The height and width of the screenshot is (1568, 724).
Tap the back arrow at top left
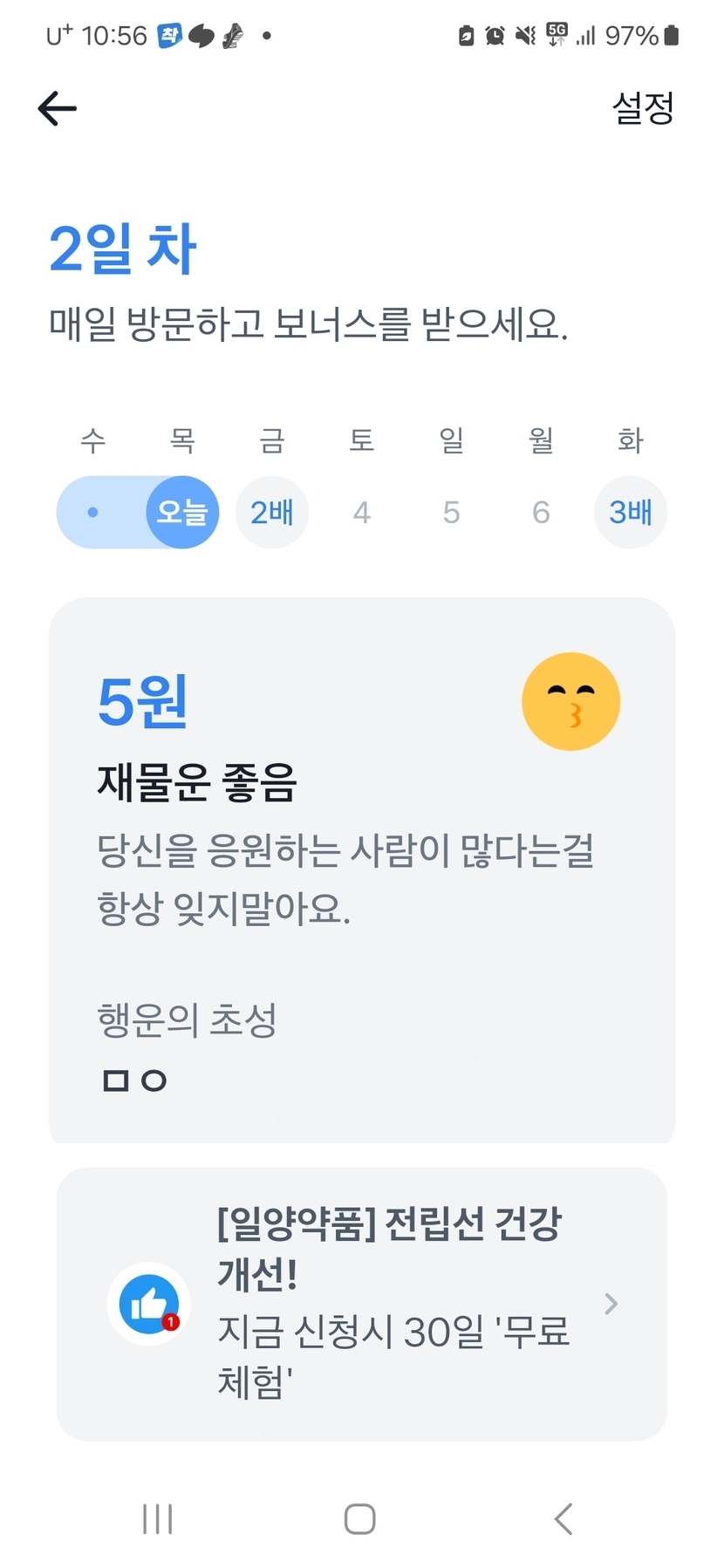coord(58,109)
